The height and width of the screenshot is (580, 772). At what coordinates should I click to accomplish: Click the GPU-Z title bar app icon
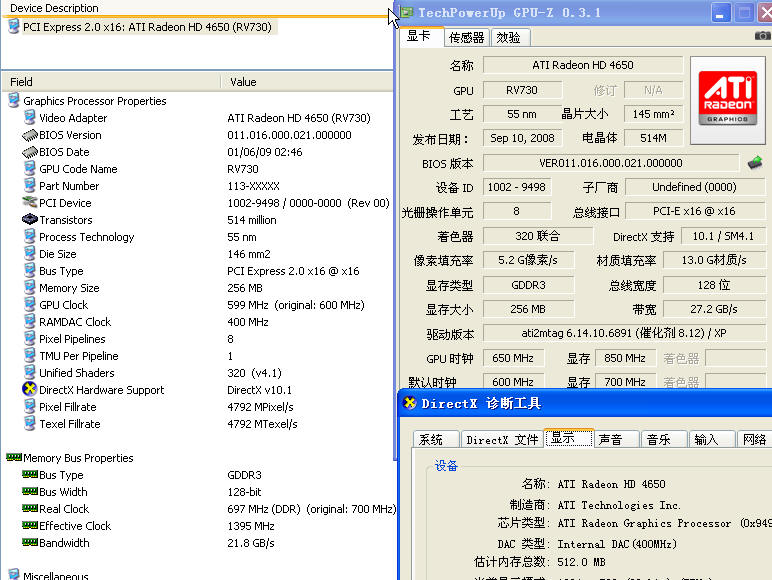point(406,13)
